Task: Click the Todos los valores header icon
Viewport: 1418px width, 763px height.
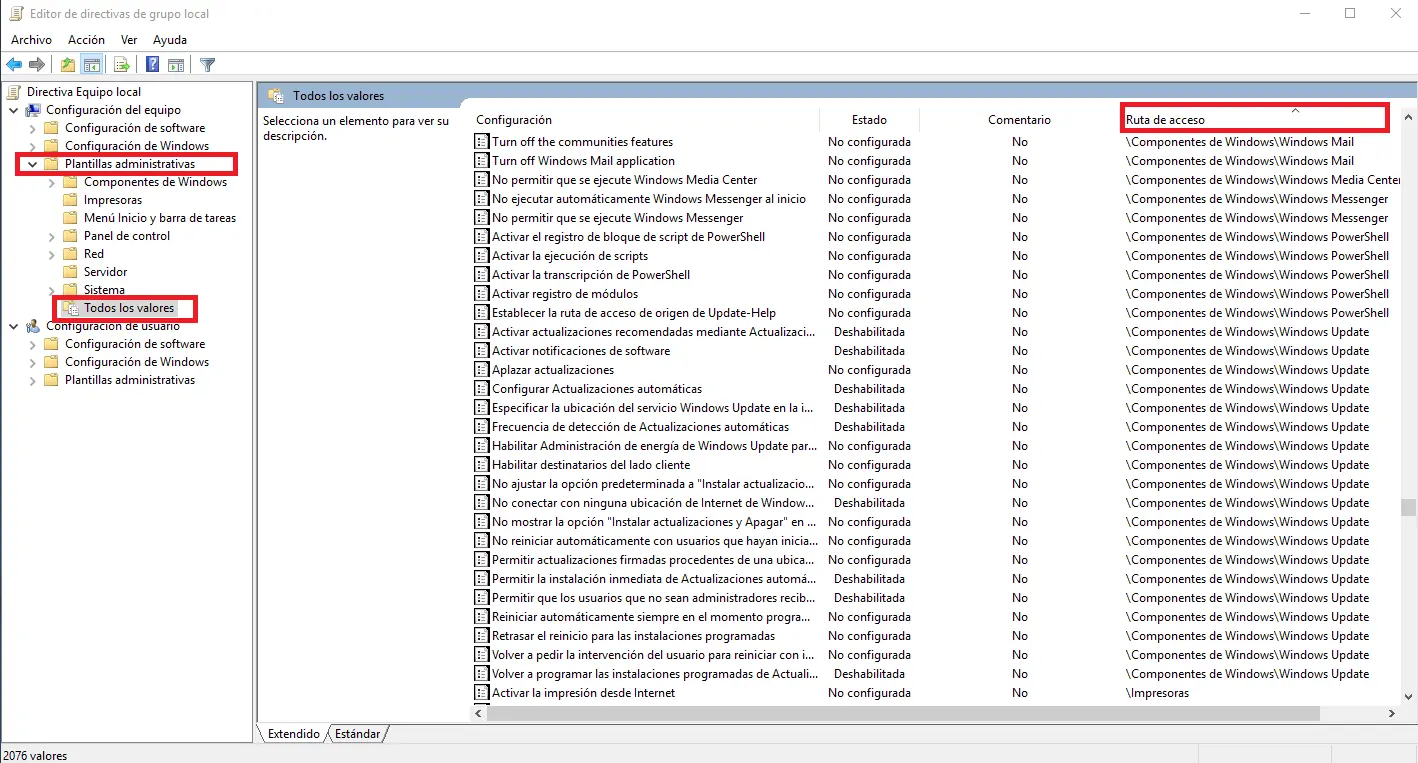Action: coord(275,96)
